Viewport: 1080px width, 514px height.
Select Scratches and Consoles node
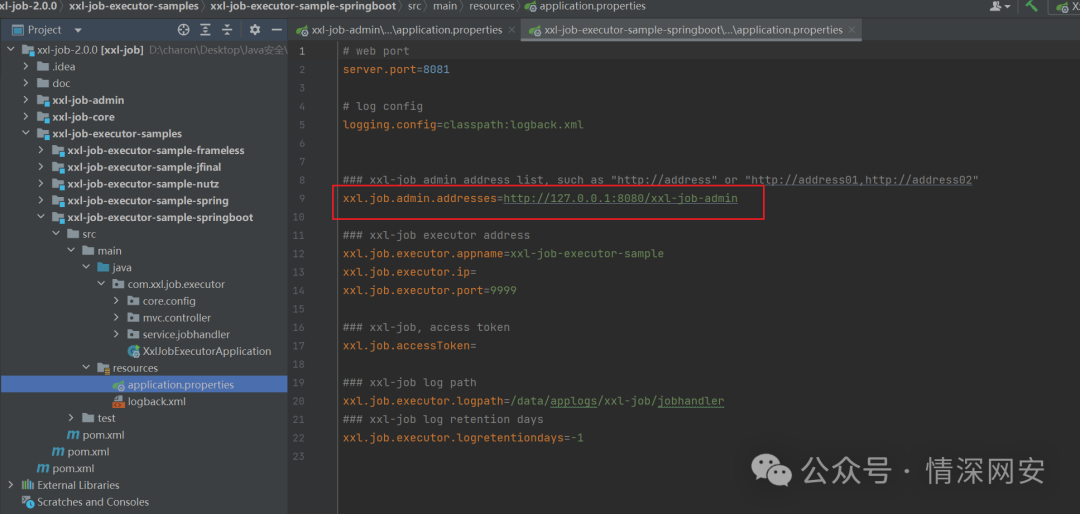pos(93,502)
